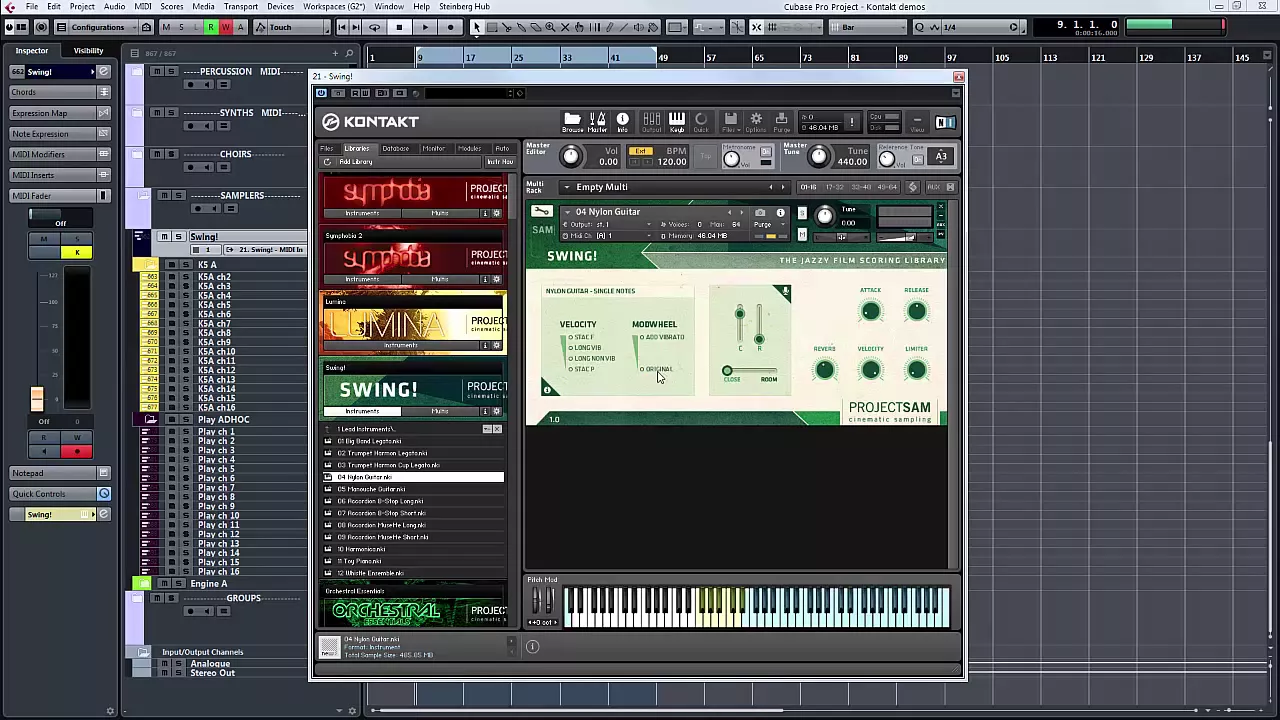Screen dimensions: 1280x720
Task: Click the Instr Nav button
Action: click(499, 162)
